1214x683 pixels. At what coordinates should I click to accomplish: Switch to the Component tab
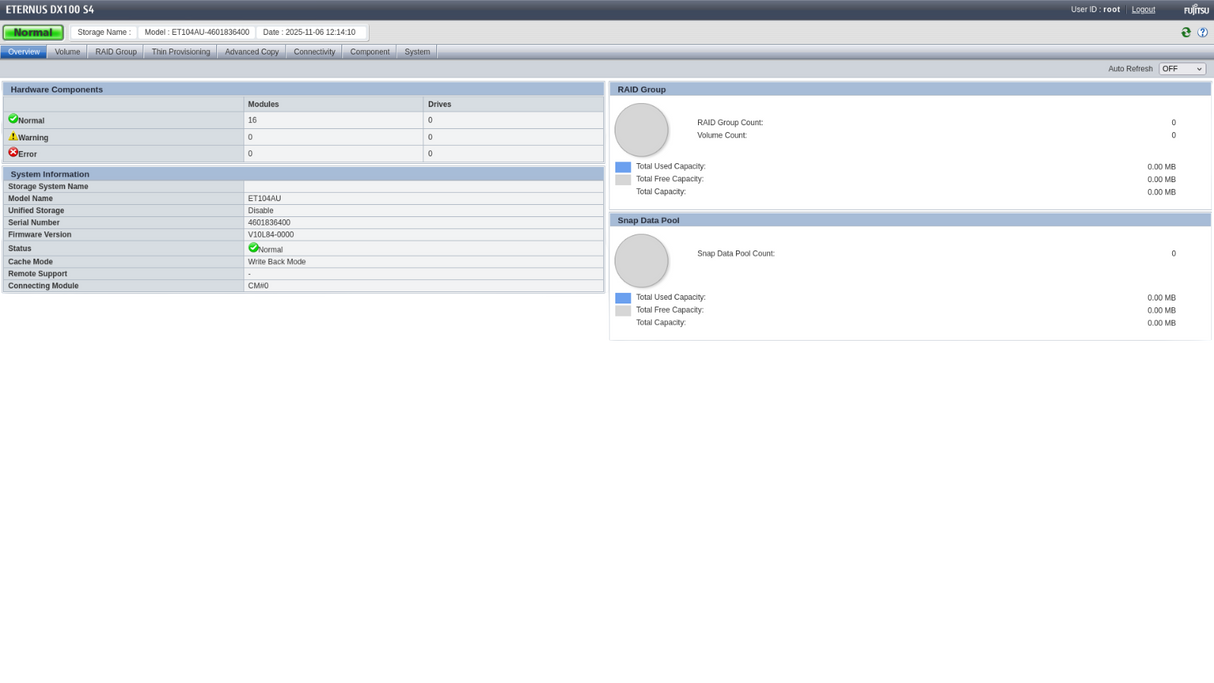click(370, 52)
